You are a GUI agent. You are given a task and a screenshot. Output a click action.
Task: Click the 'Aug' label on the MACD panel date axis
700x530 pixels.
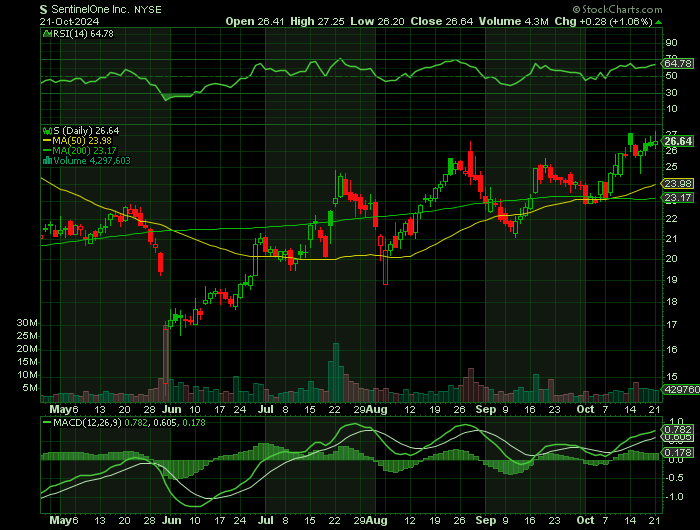pos(376,521)
